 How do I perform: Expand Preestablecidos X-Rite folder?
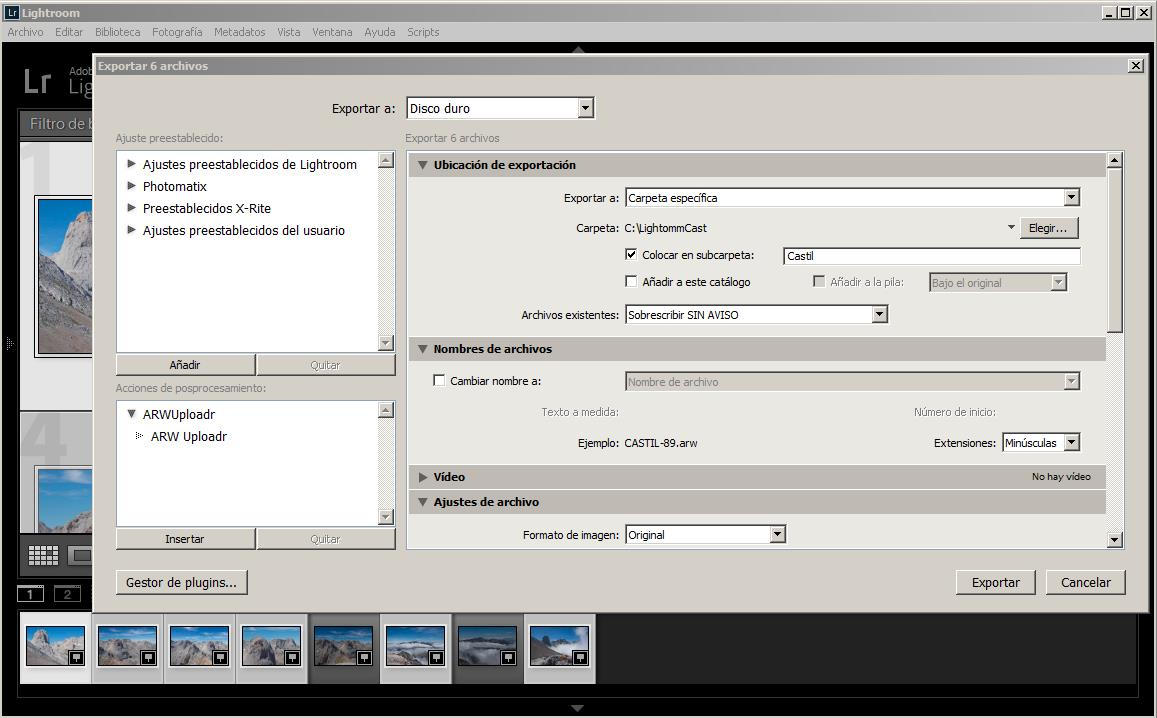pyautogui.click(x=131, y=208)
